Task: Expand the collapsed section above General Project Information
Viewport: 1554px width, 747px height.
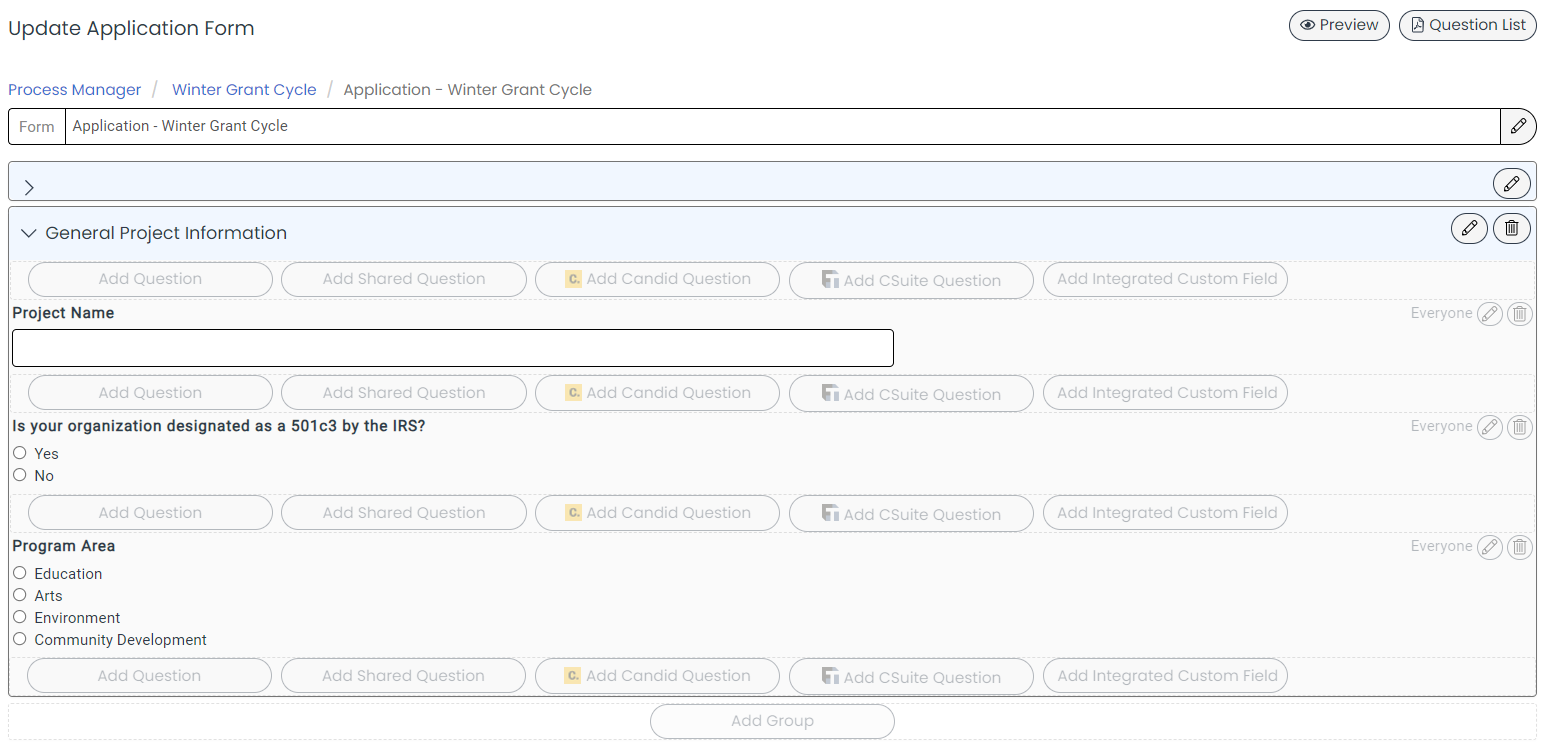Action: pos(28,186)
